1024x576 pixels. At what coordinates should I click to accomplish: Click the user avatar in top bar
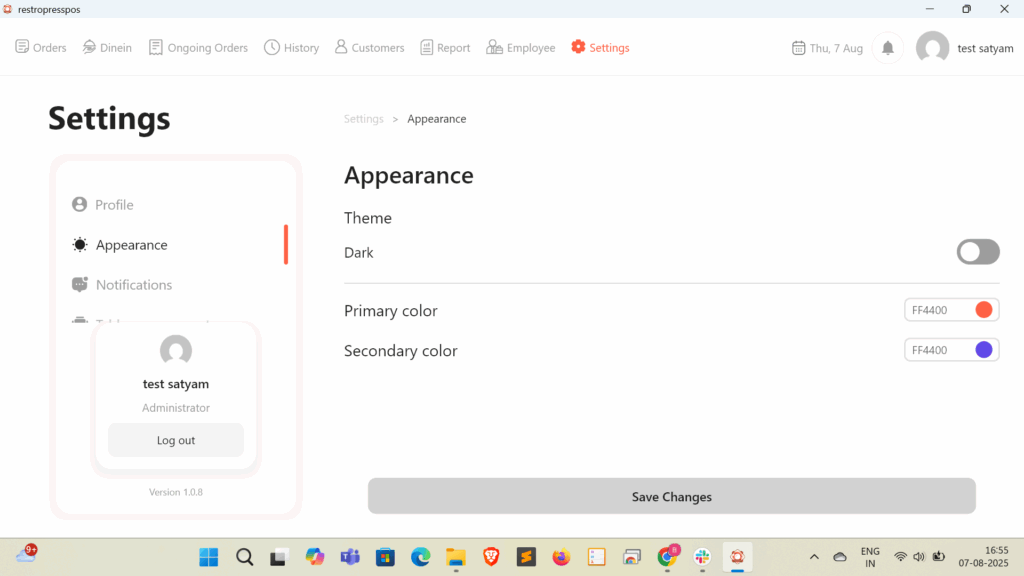click(x=932, y=48)
